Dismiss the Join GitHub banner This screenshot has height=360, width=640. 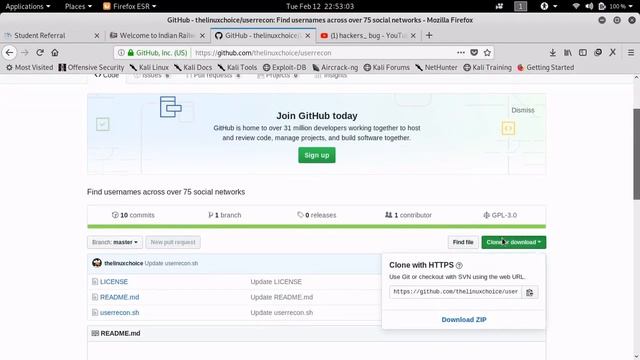[523, 110]
